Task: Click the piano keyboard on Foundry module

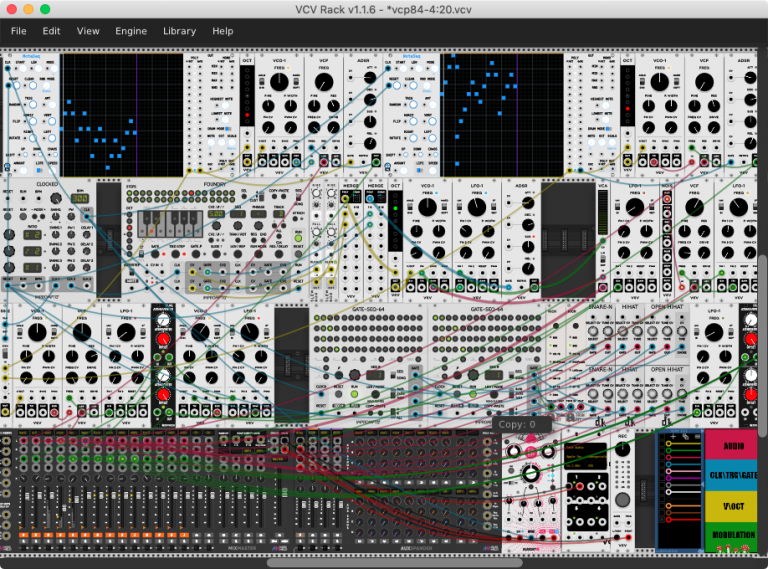Action: [169, 224]
